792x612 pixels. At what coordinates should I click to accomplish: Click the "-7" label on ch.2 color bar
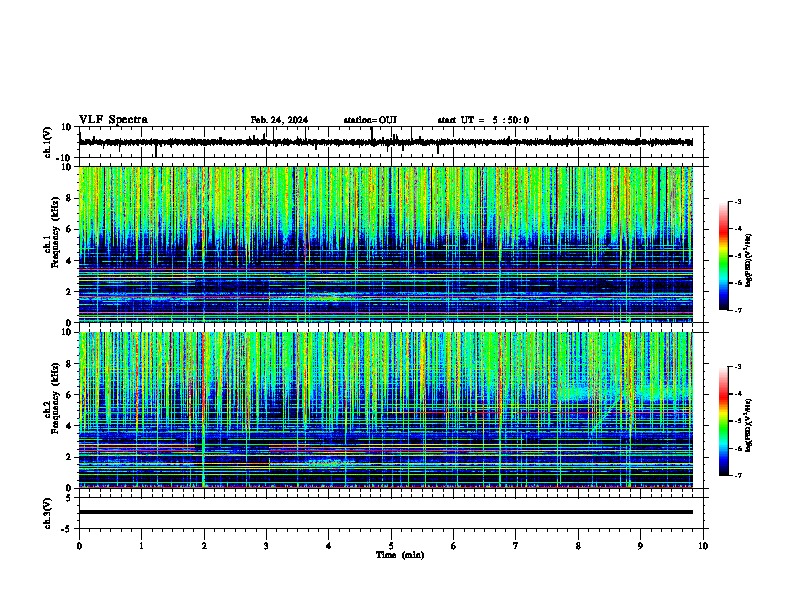(x=737, y=475)
